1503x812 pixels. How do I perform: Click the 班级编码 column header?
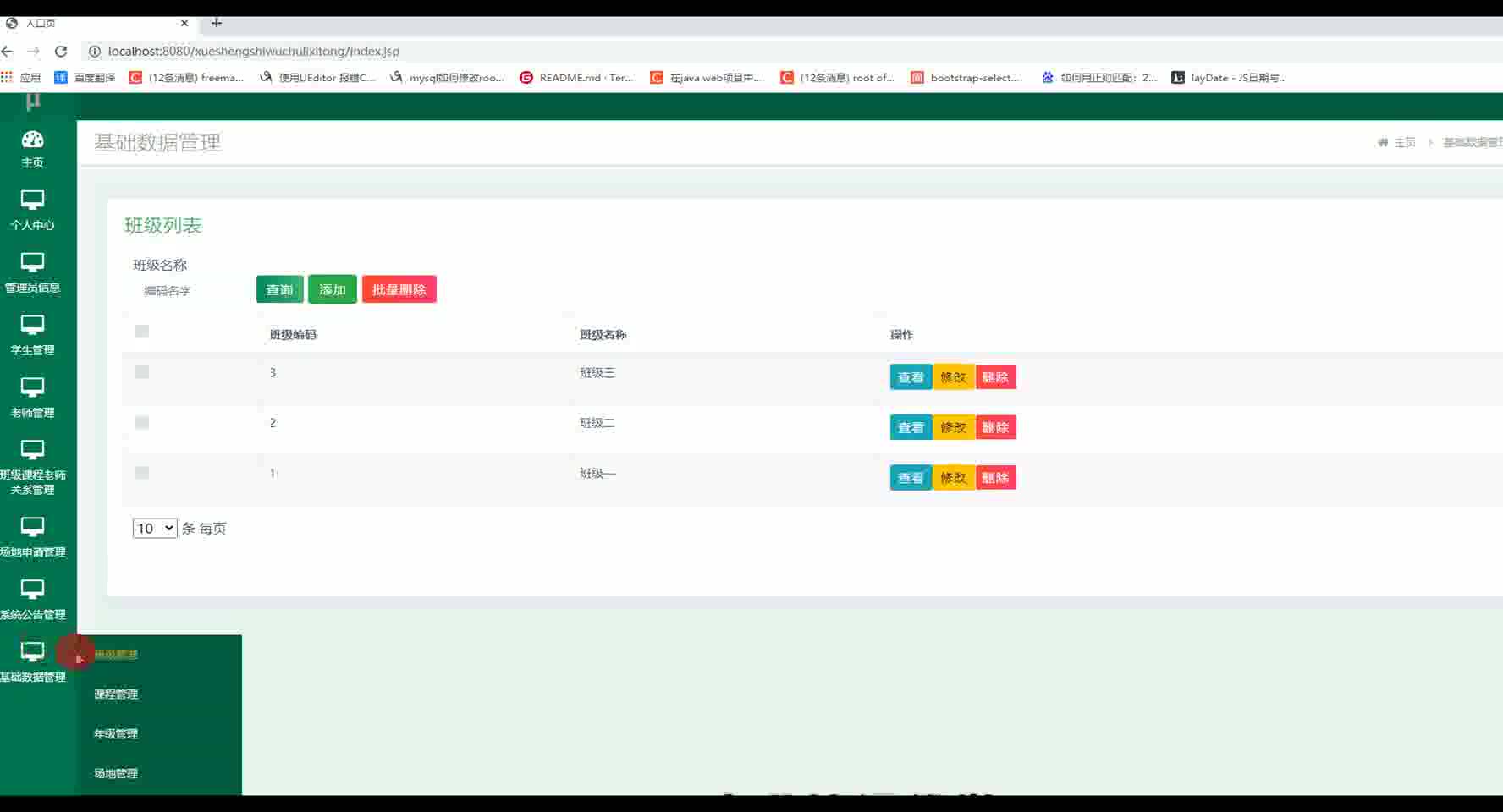[293, 335]
